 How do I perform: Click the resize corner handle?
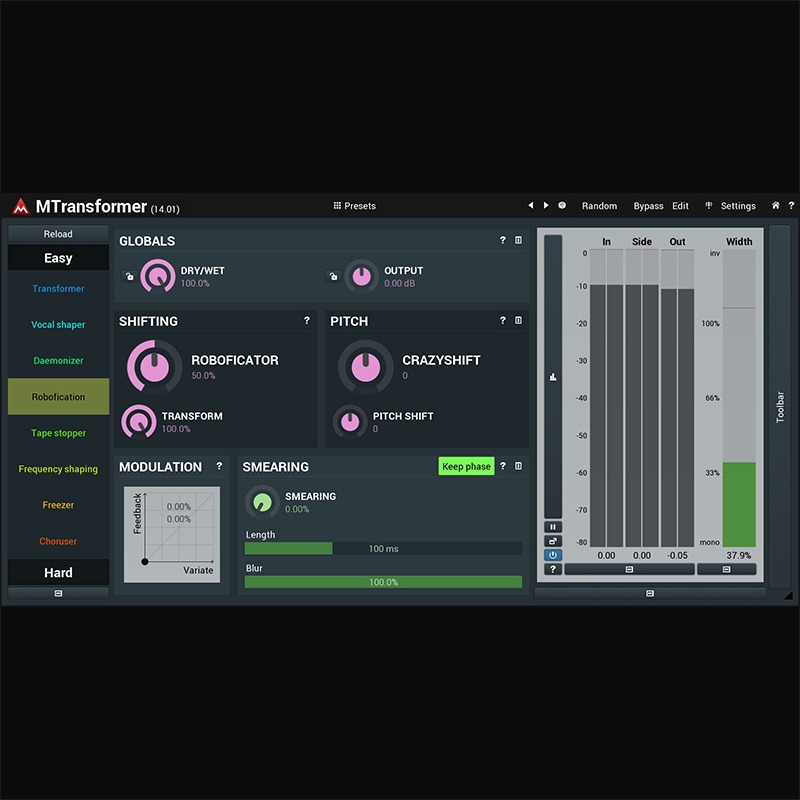tap(789, 595)
